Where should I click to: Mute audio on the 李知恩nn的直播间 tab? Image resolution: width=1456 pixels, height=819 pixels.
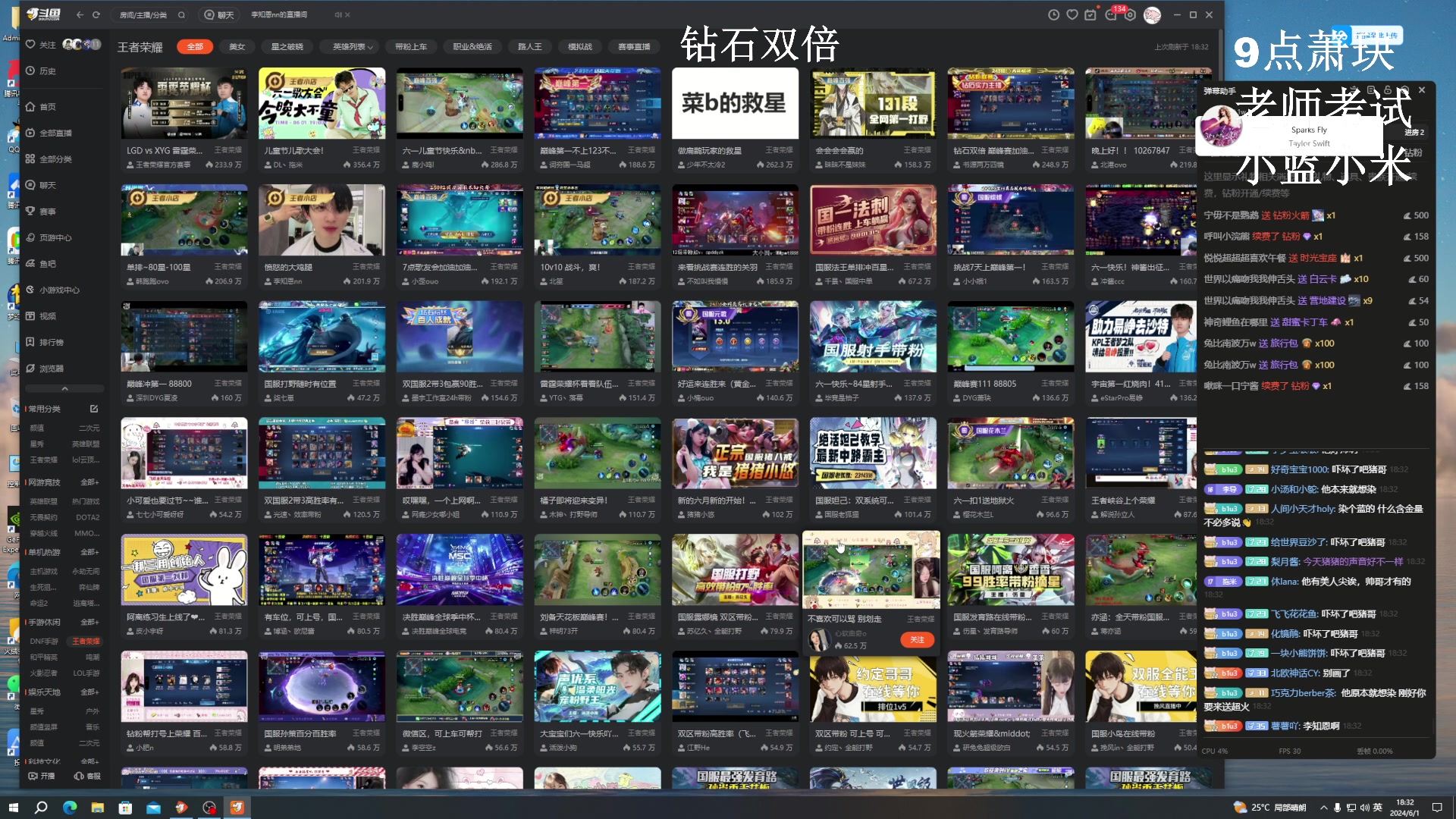coord(337,14)
